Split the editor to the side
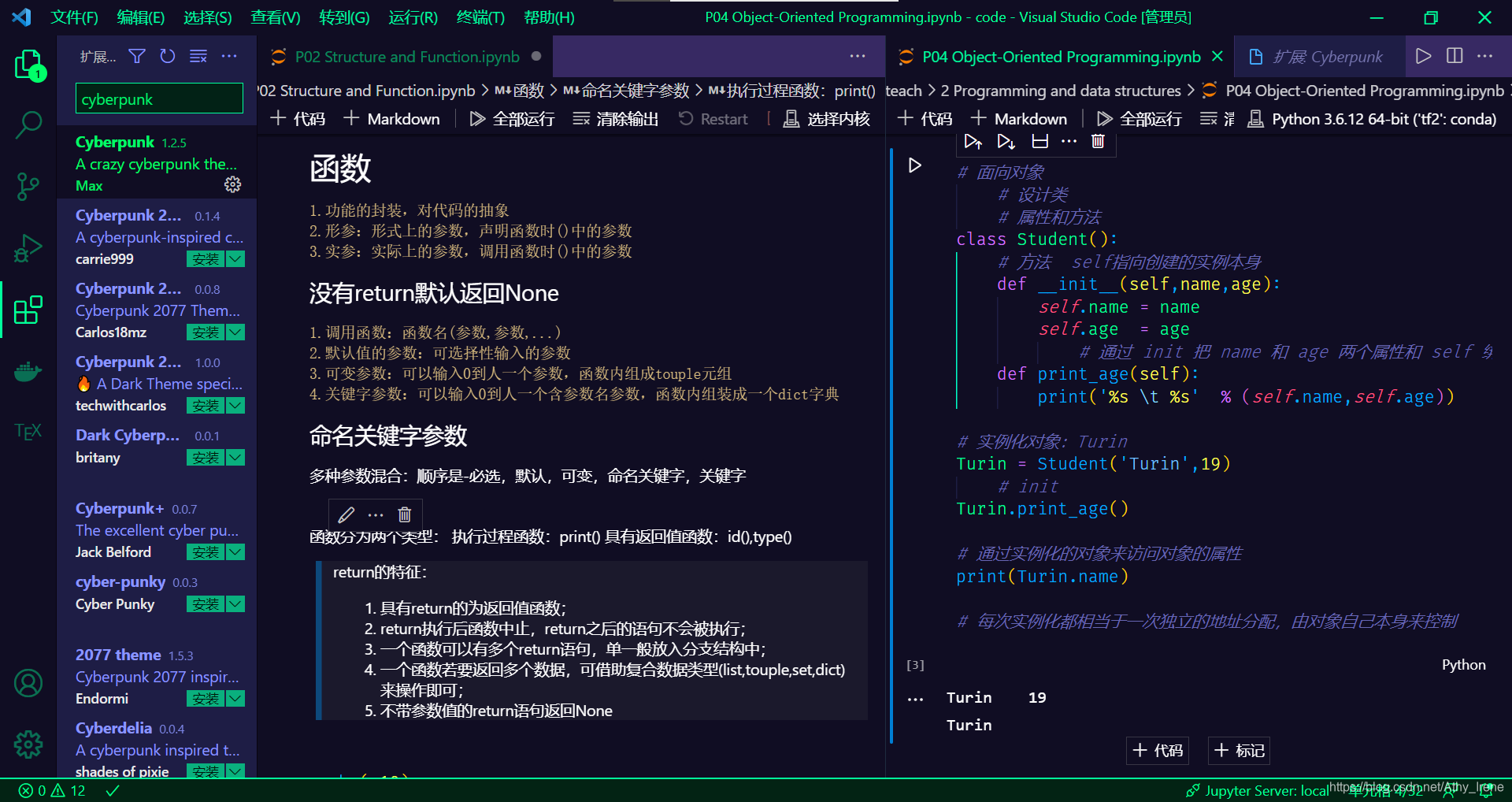Screen dimensions: 1512x802 click(x=1453, y=56)
